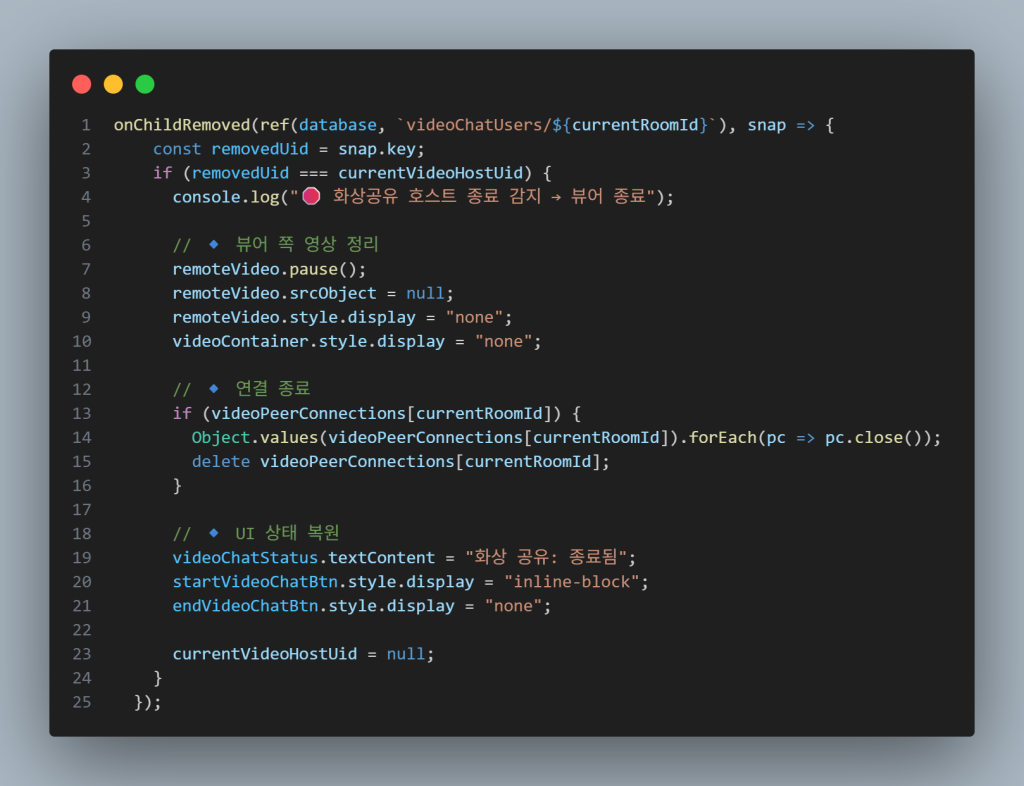1024x786 pixels.
Task: Click line number 1 in the gutter
Action: point(86,125)
